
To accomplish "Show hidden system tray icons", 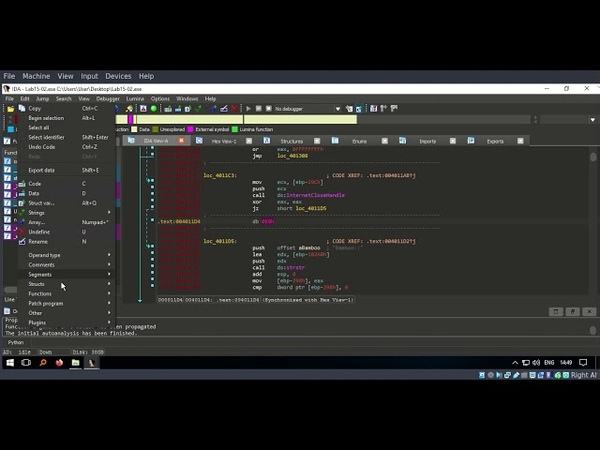I will pos(515,362).
